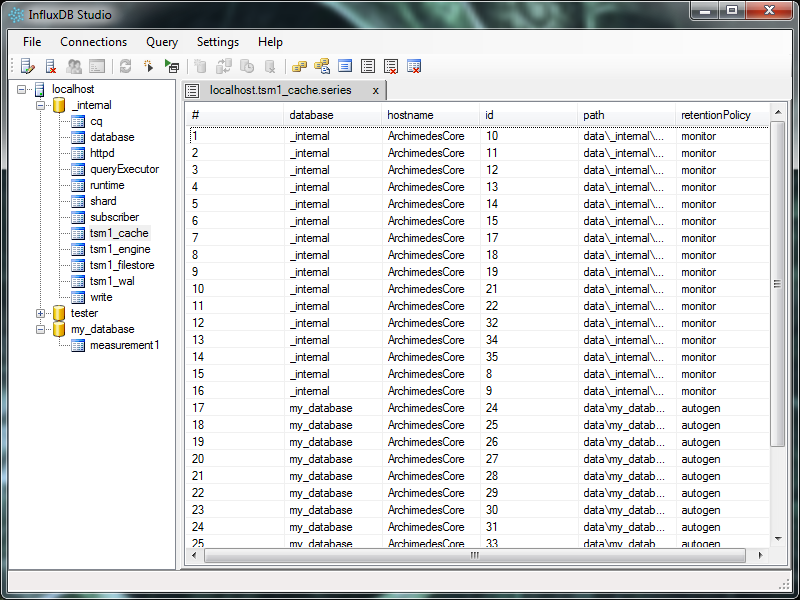Click the yellow cylinder icon beside my_database
The image size is (800, 600).
59,329
